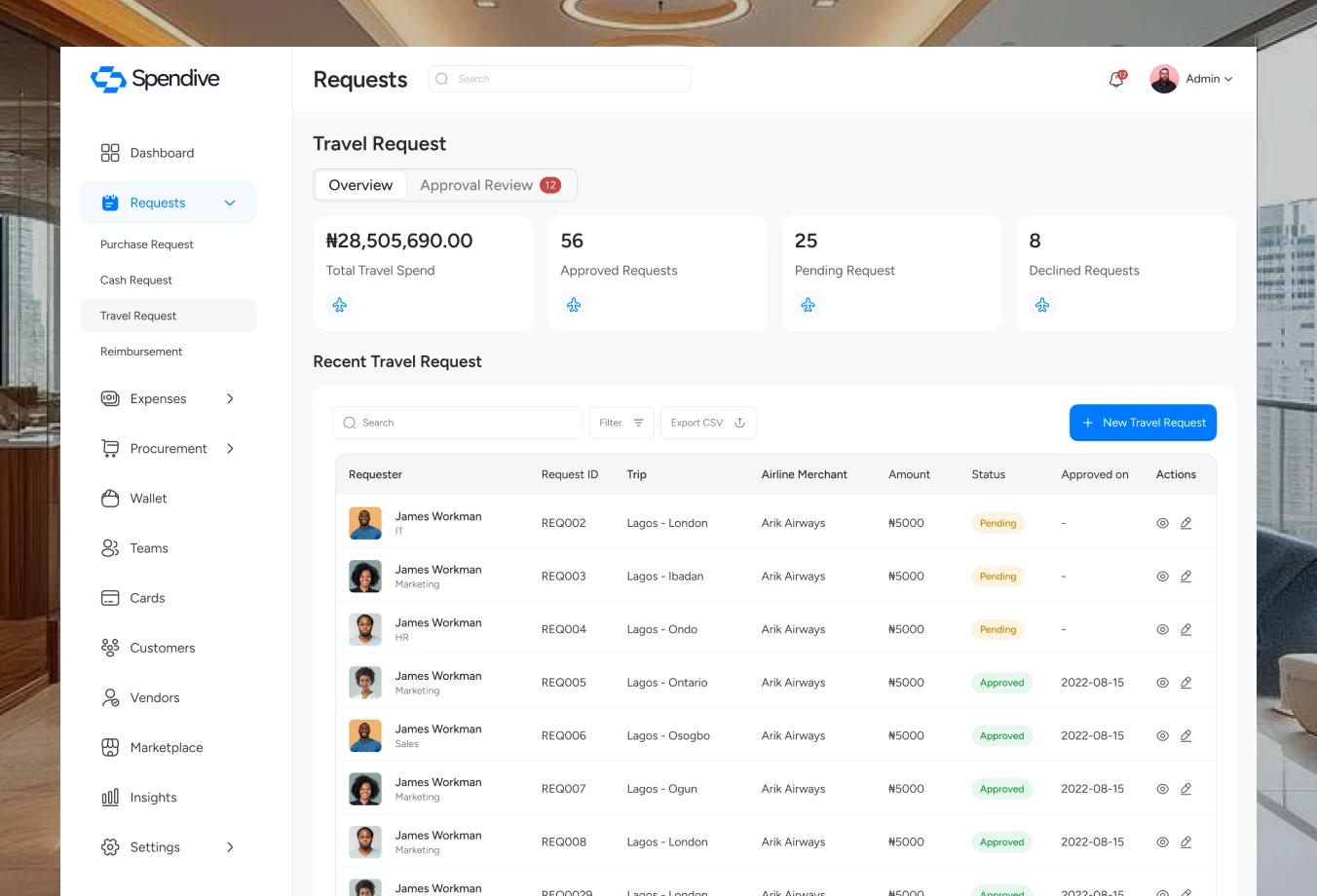
Task: Click the Admin profile avatar
Action: (x=1164, y=79)
